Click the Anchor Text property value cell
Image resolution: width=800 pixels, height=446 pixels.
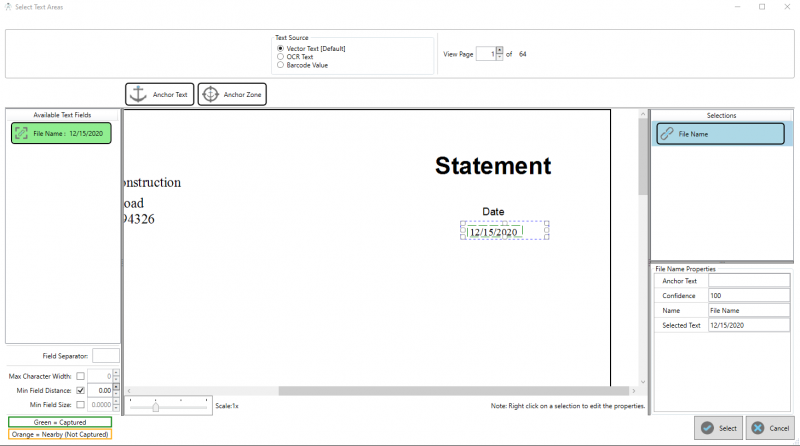click(x=753, y=281)
